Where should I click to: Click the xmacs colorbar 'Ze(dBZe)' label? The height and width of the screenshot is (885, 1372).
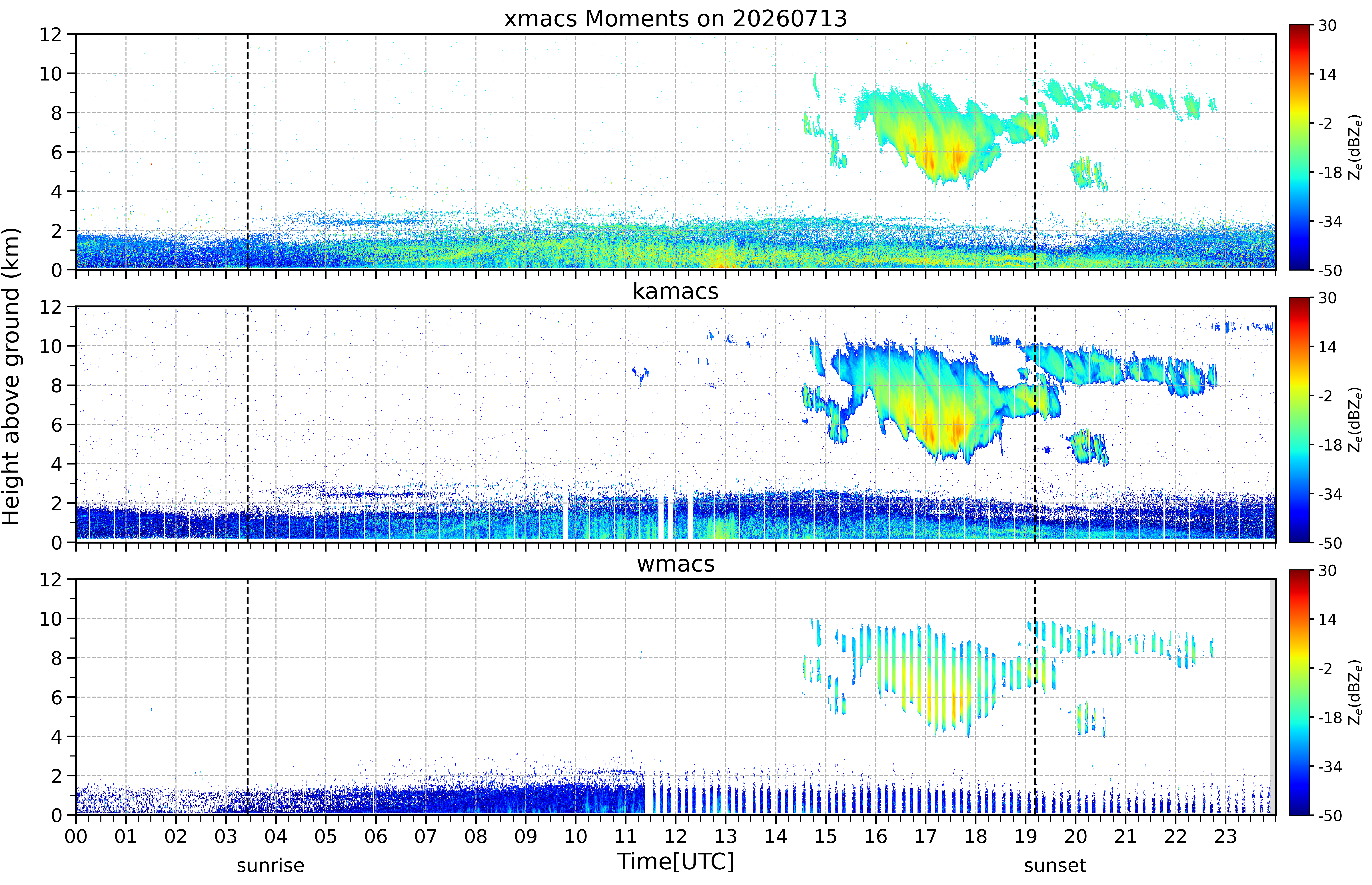(1355, 147)
